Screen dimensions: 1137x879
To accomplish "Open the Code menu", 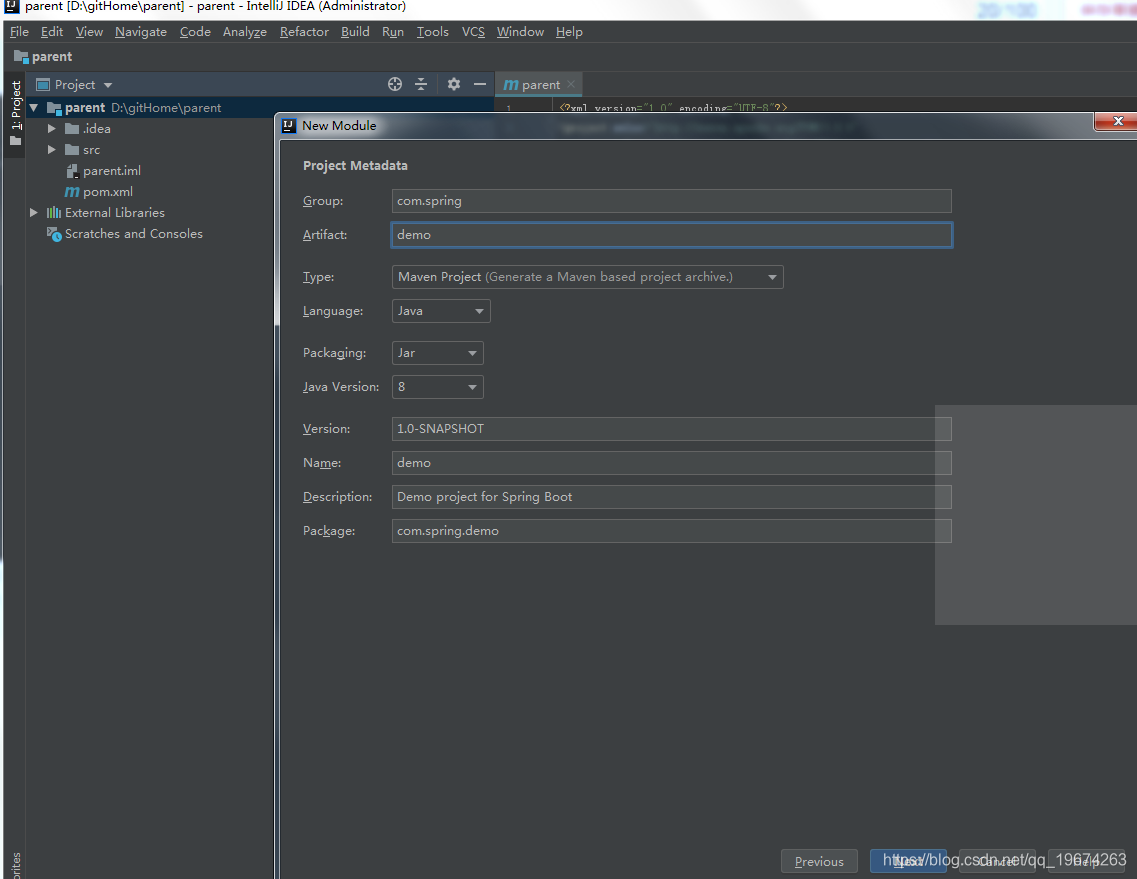I will (x=195, y=32).
